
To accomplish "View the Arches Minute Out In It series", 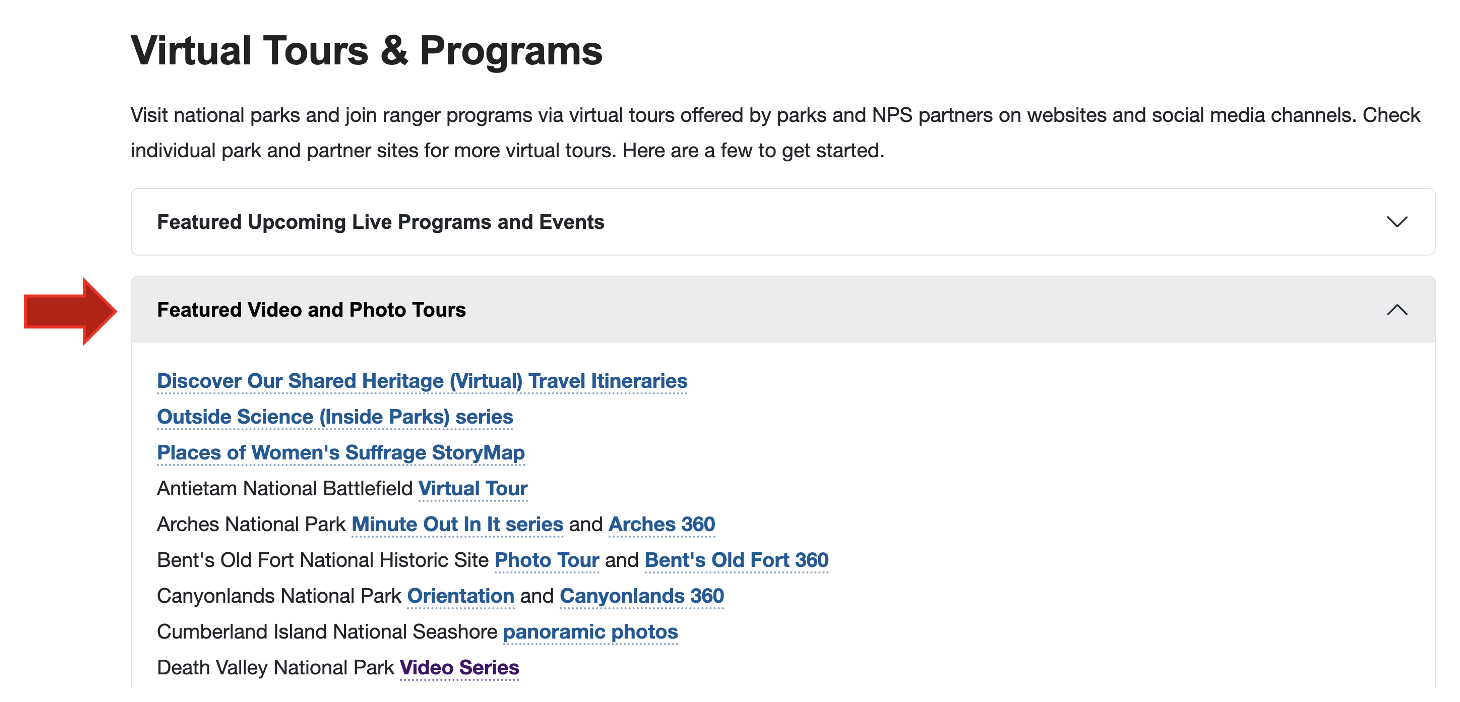I will 457,524.
